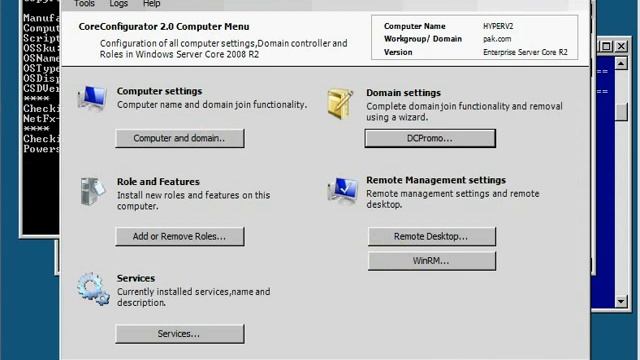The height and width of the screenshot is (360, 640).
Task: Click the Domain settings heading
Action: click(x=403, y=93)
